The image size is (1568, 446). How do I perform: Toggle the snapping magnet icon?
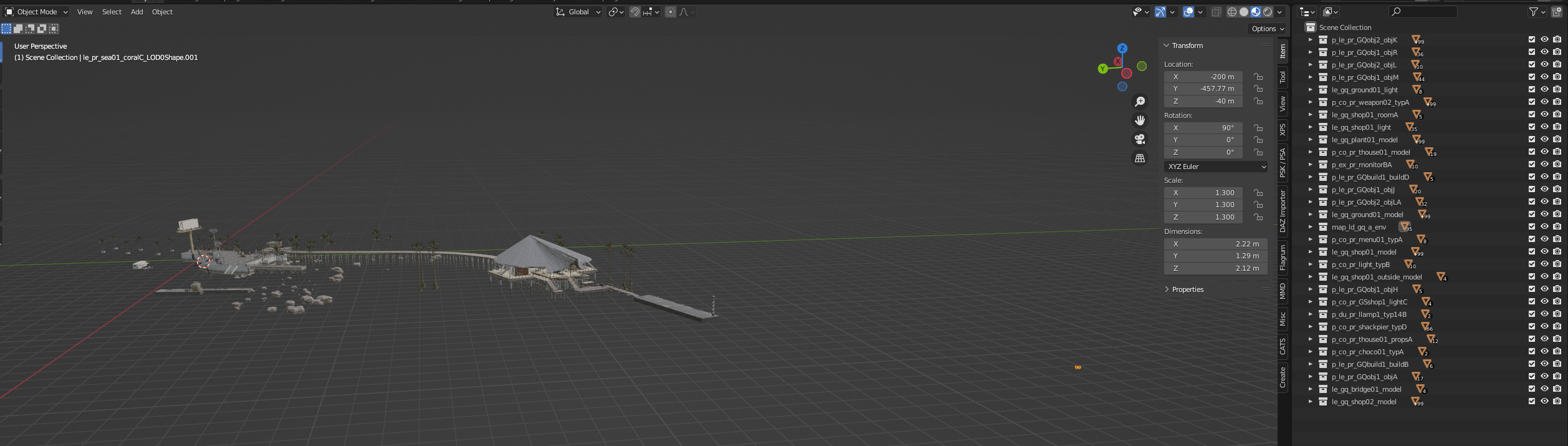coord(634,12)
